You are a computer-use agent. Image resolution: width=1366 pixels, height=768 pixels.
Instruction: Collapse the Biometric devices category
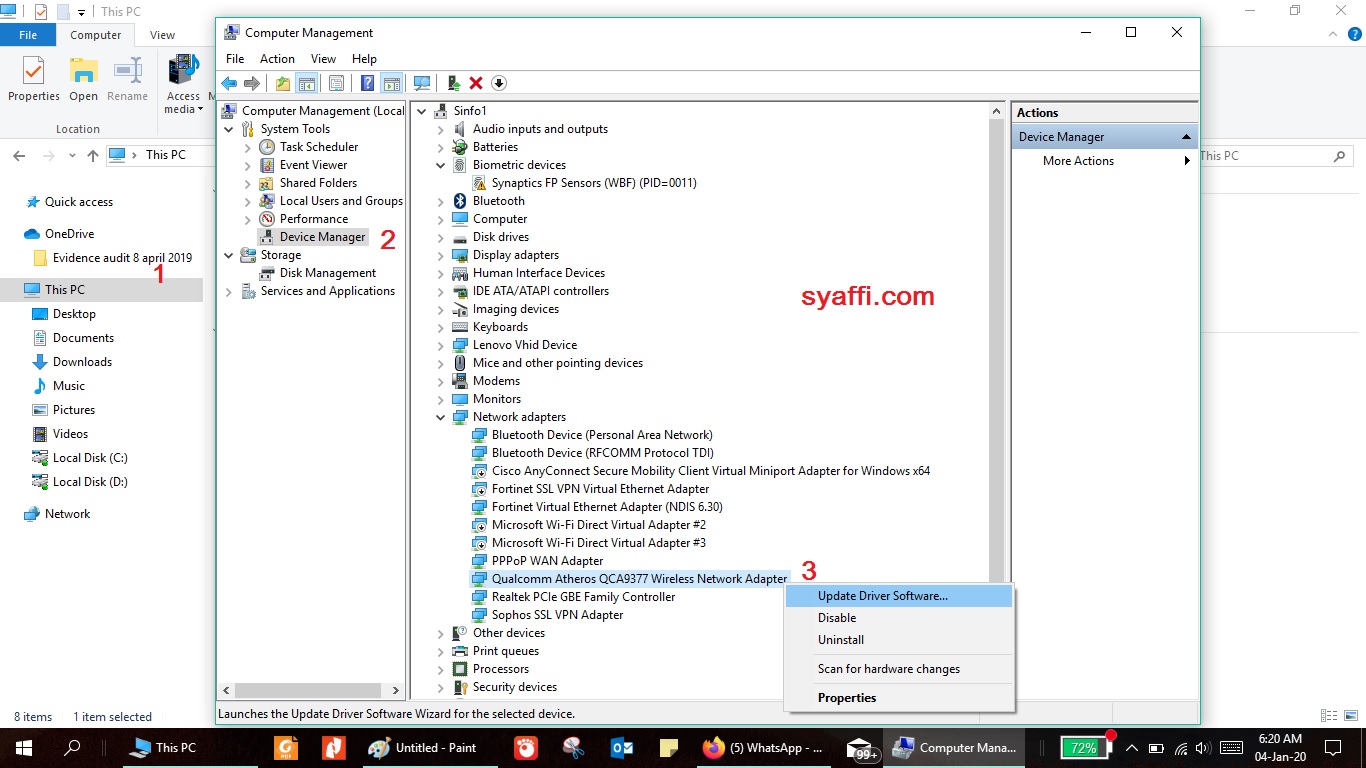[440, 165]
